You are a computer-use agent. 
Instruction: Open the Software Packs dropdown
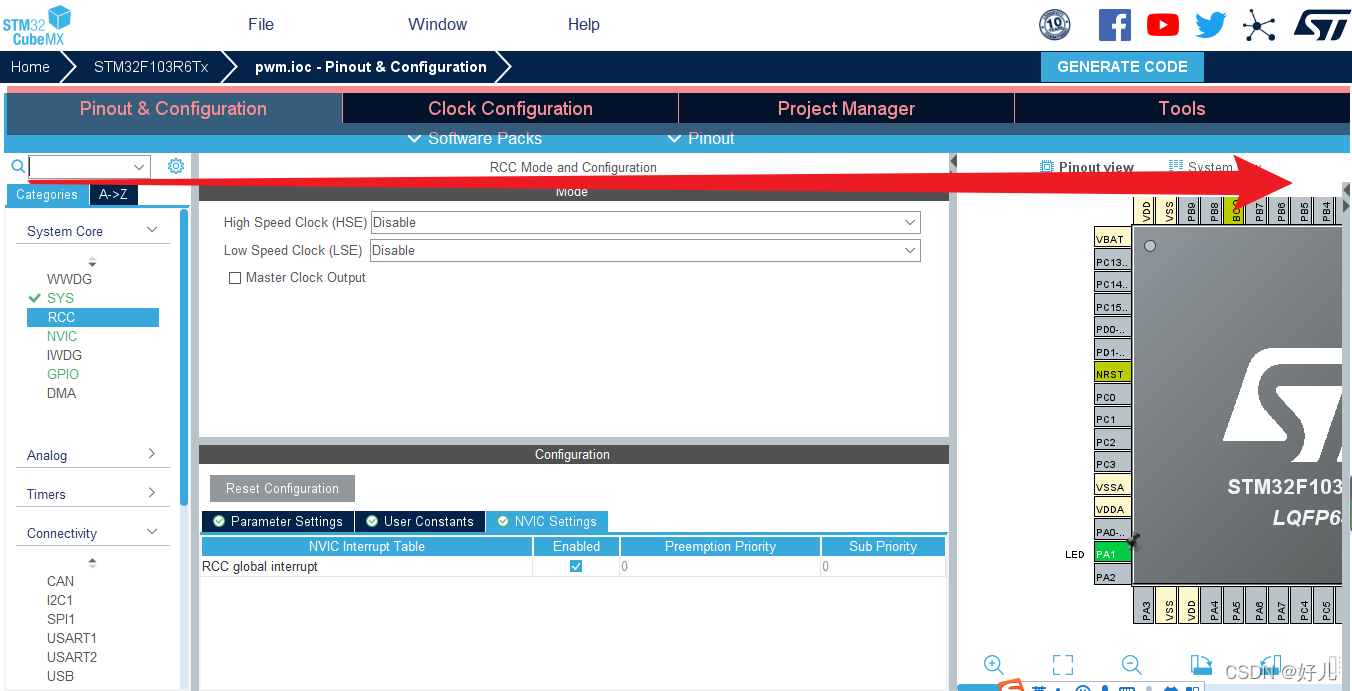(475, 138)
